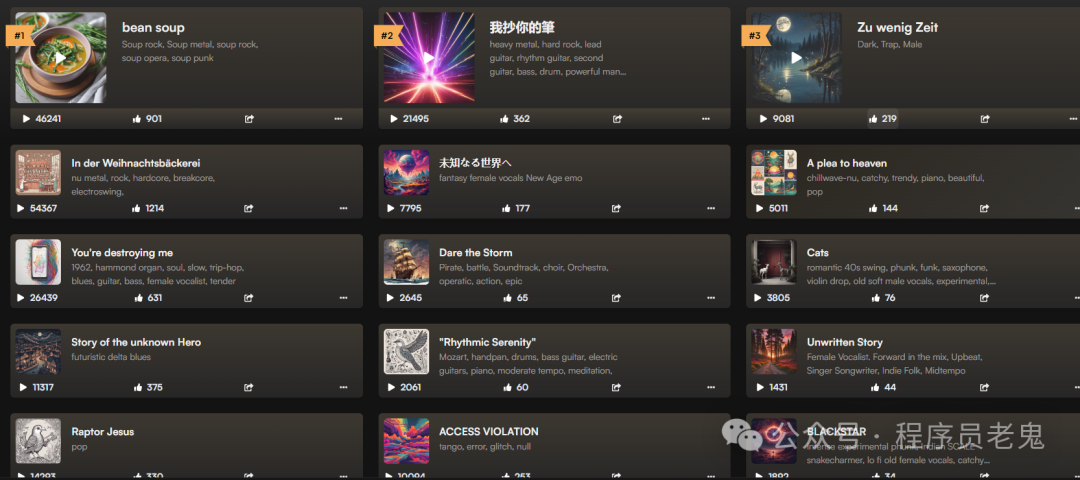
Task: Play count icon on A plea to heaven
Action: [759, 208]
